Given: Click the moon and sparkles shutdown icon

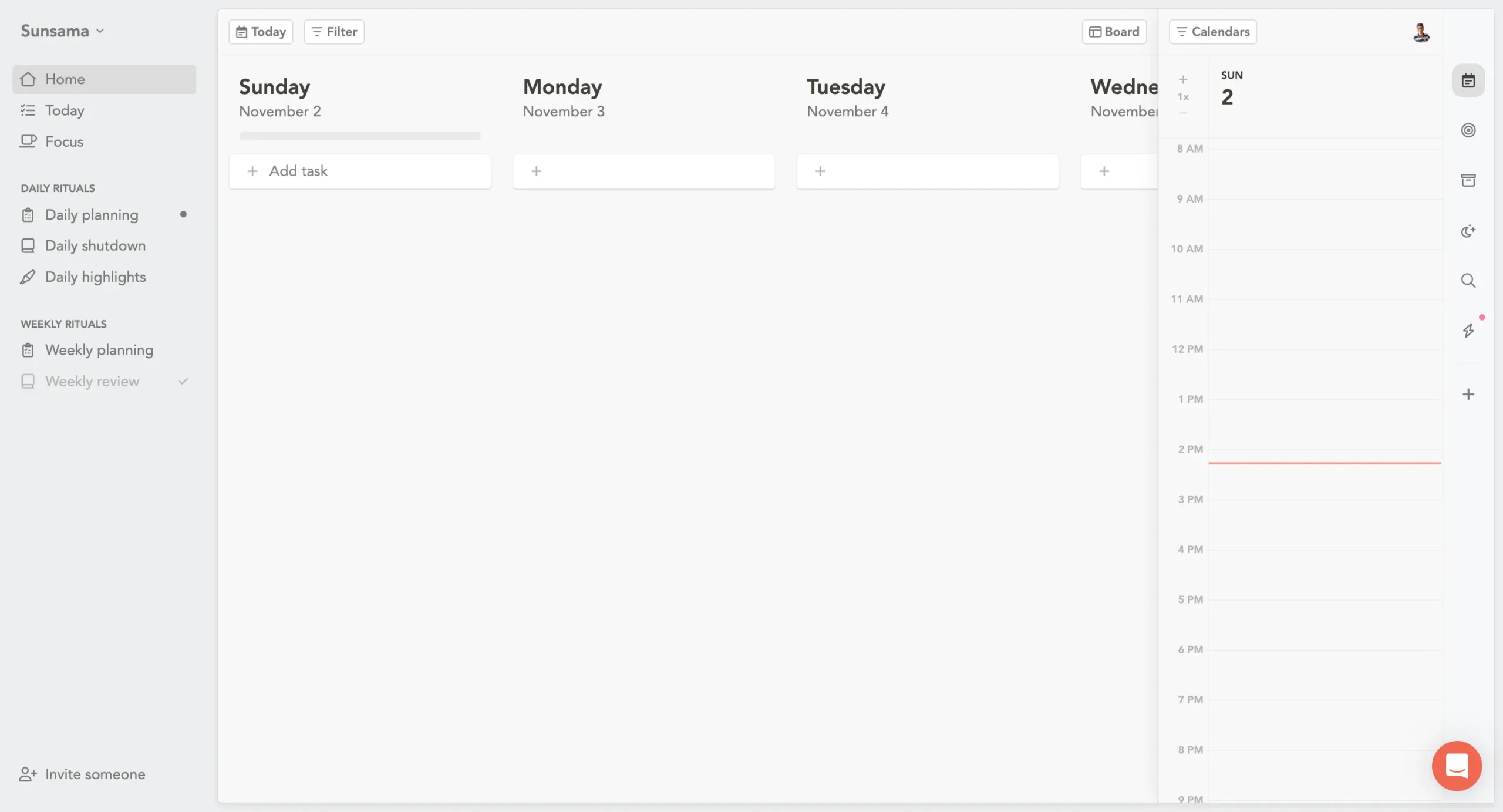Looking at the screenshot, I should click(1467, 231).
